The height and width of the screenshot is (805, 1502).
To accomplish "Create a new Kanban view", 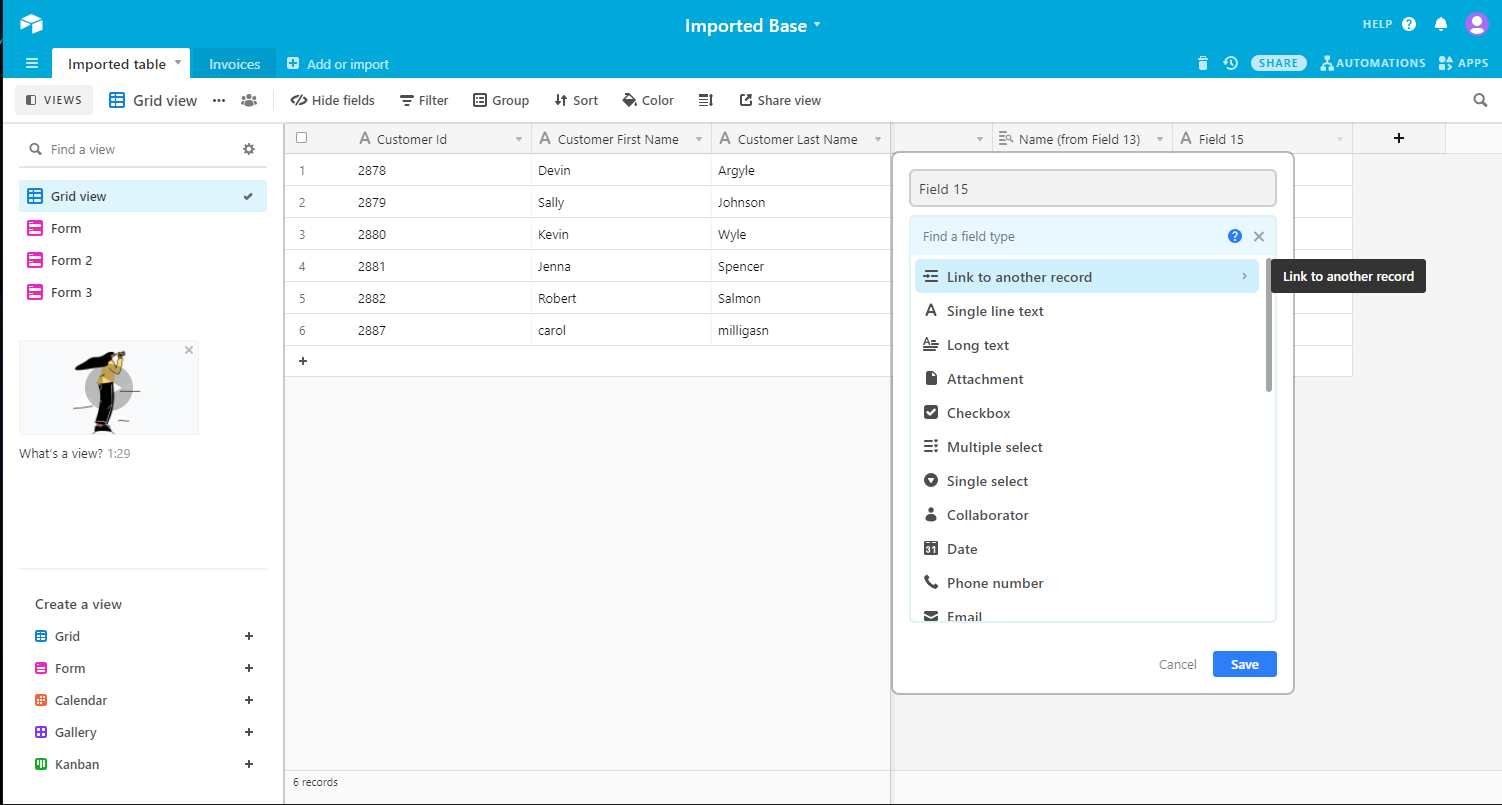I will click(143, 764).
